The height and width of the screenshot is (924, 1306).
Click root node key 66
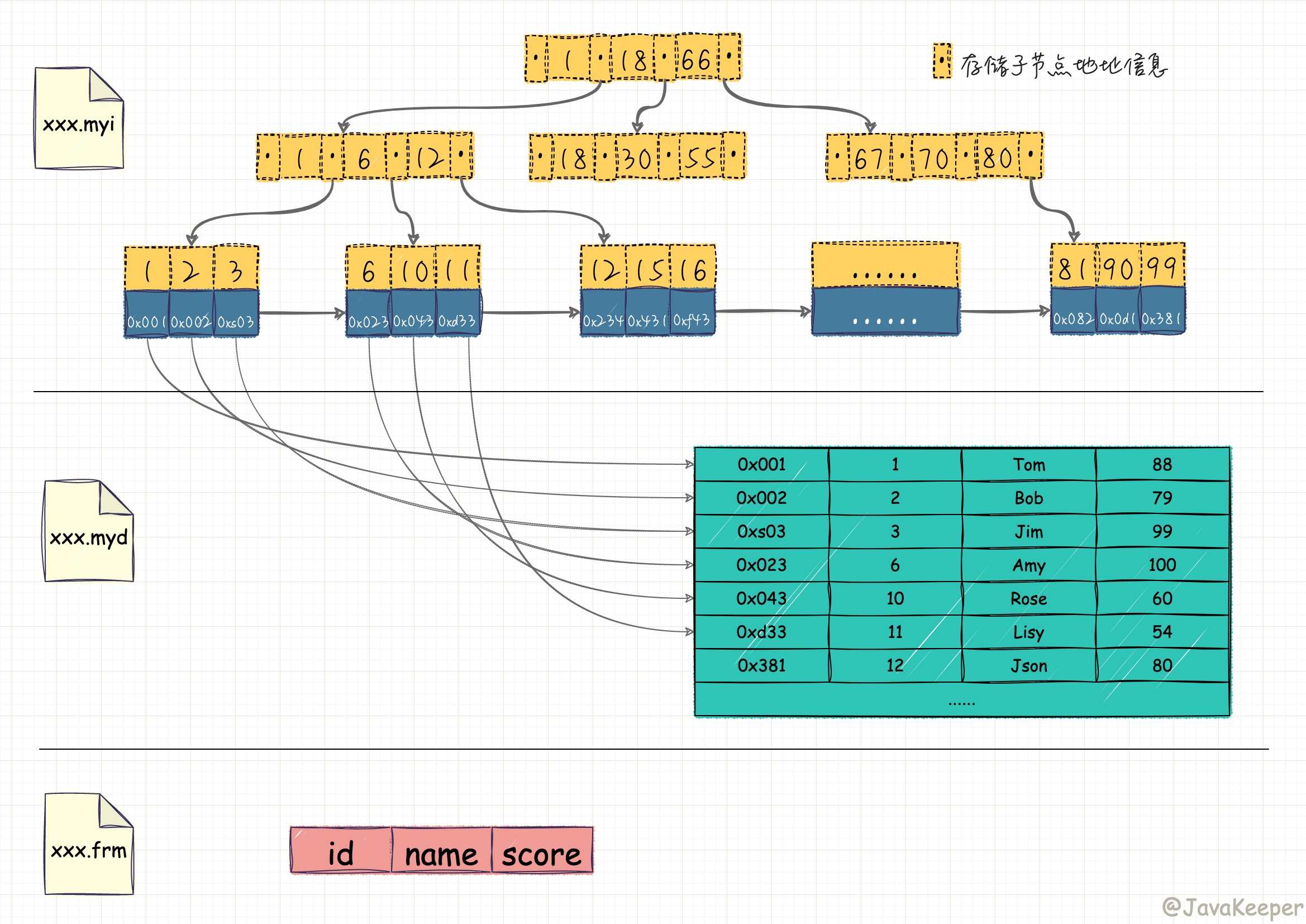tap(696, 59)
